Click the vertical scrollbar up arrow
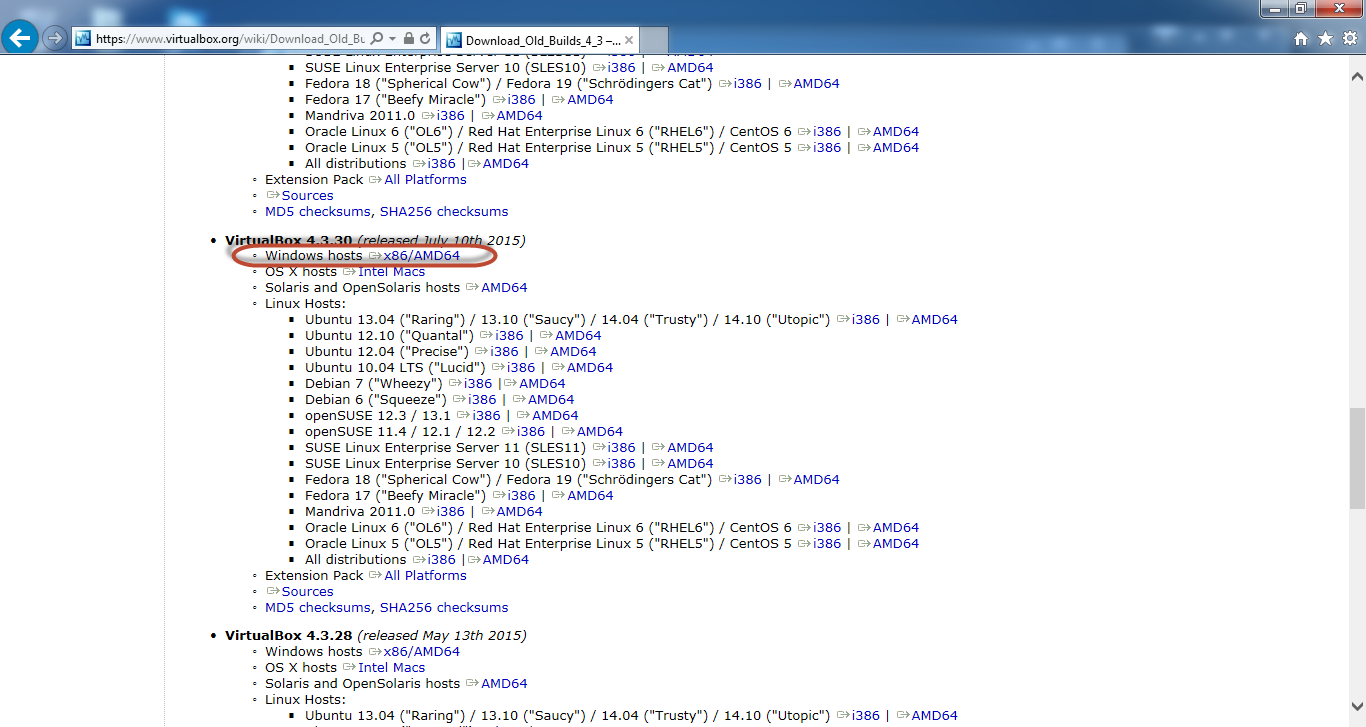Image resolution: width=1366 pixels, height=727 pixels. point(1357,76)
